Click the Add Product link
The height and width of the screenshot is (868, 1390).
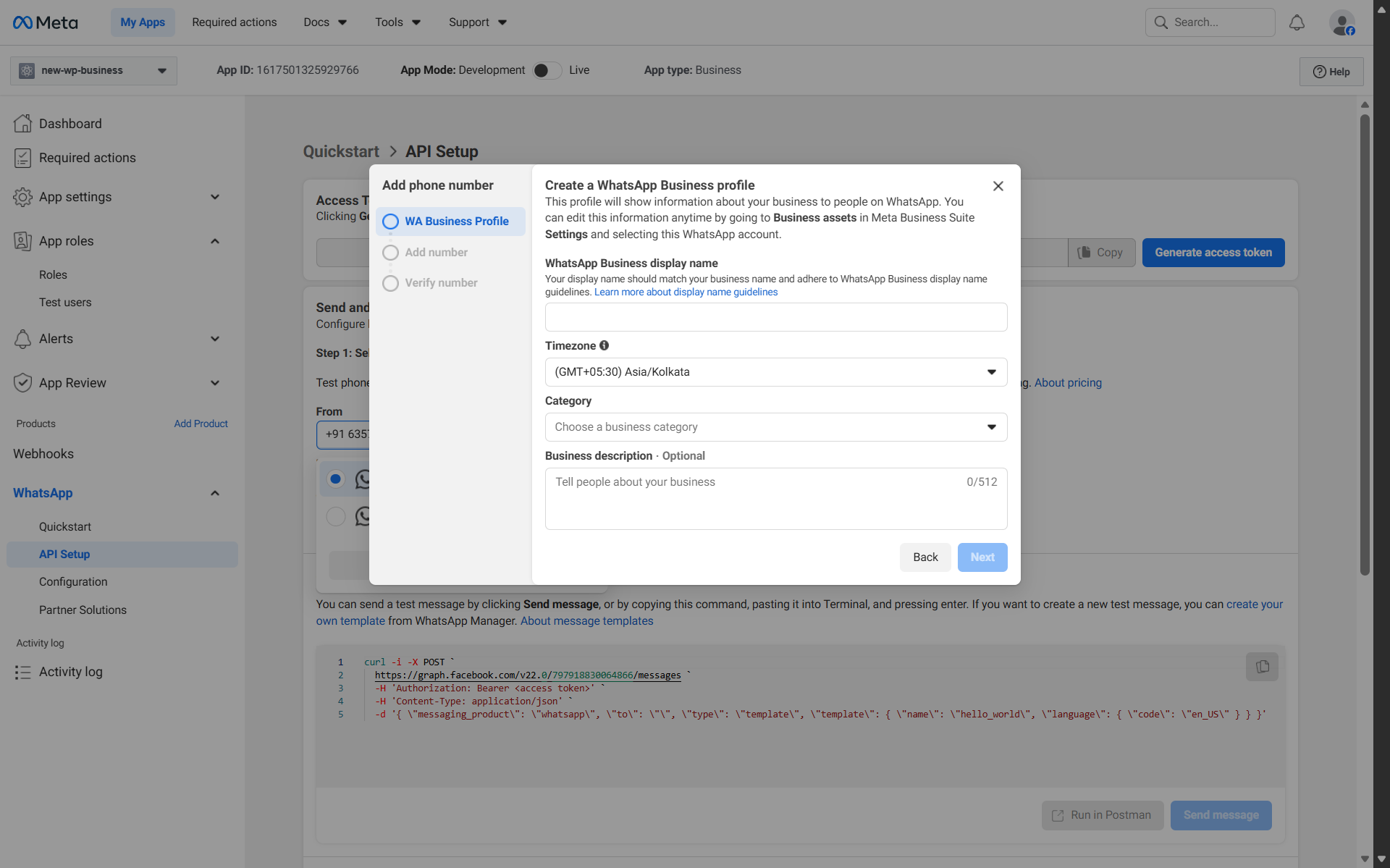[201, 424]
